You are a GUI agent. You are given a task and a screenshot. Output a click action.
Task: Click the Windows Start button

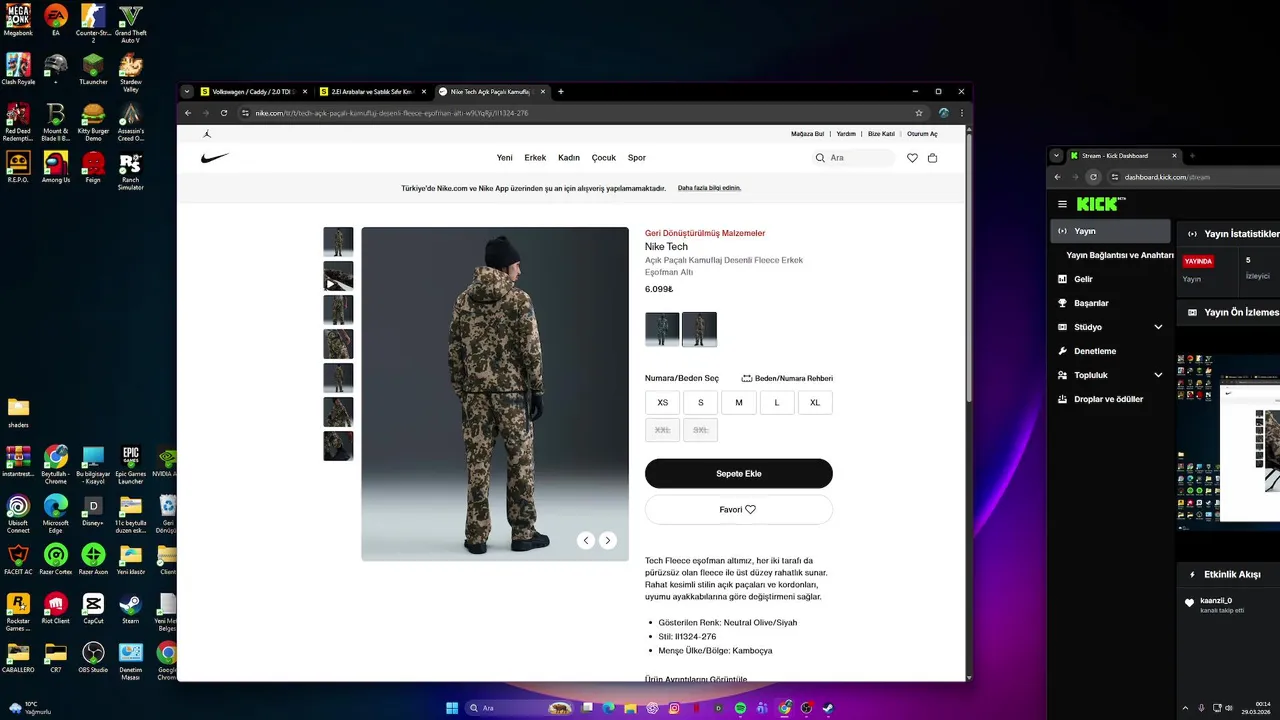(x=452, y=708)
